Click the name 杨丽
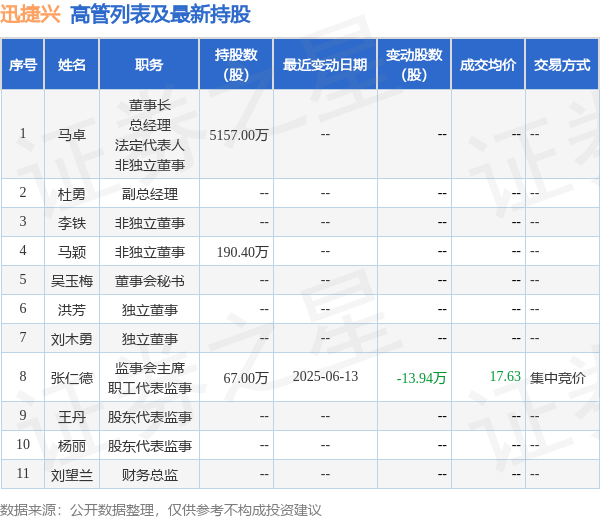The width and height of the screenshot is (600, 519). (72, 446)
